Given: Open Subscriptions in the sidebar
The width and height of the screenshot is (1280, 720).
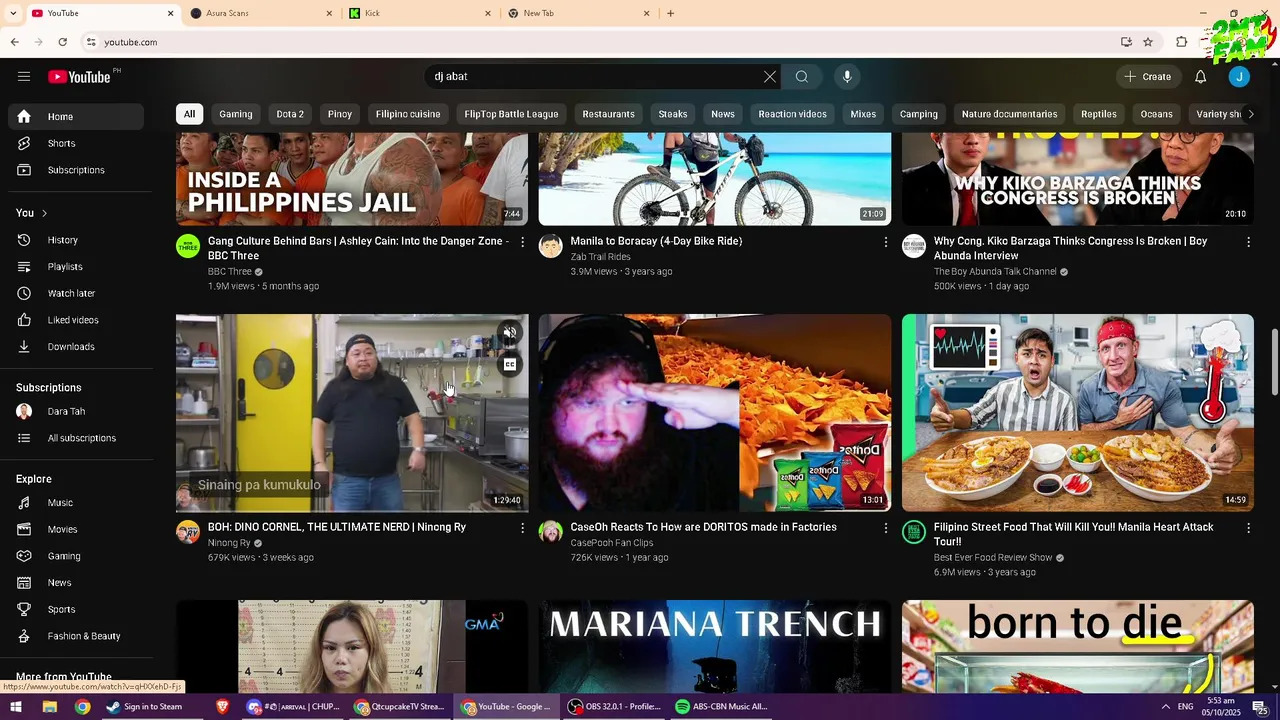Looking at the screenshot, I should click(76, 170).
